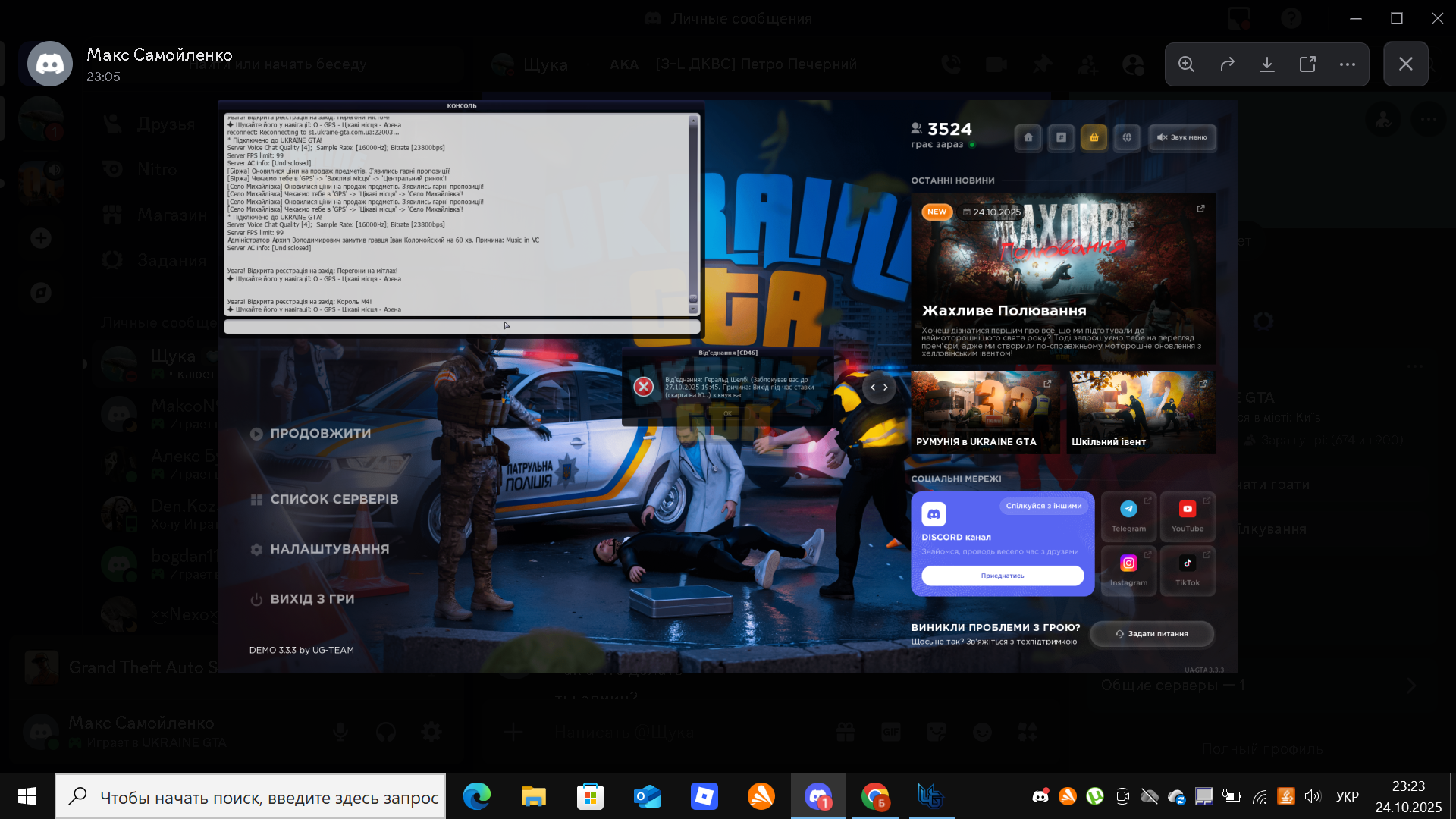Open the system tray volume control

click(1313, 796)
